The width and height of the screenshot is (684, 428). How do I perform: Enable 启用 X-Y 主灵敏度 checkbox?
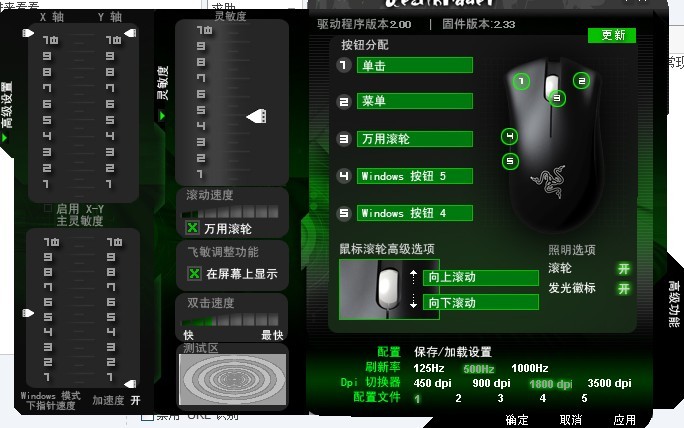click(48, 208)
